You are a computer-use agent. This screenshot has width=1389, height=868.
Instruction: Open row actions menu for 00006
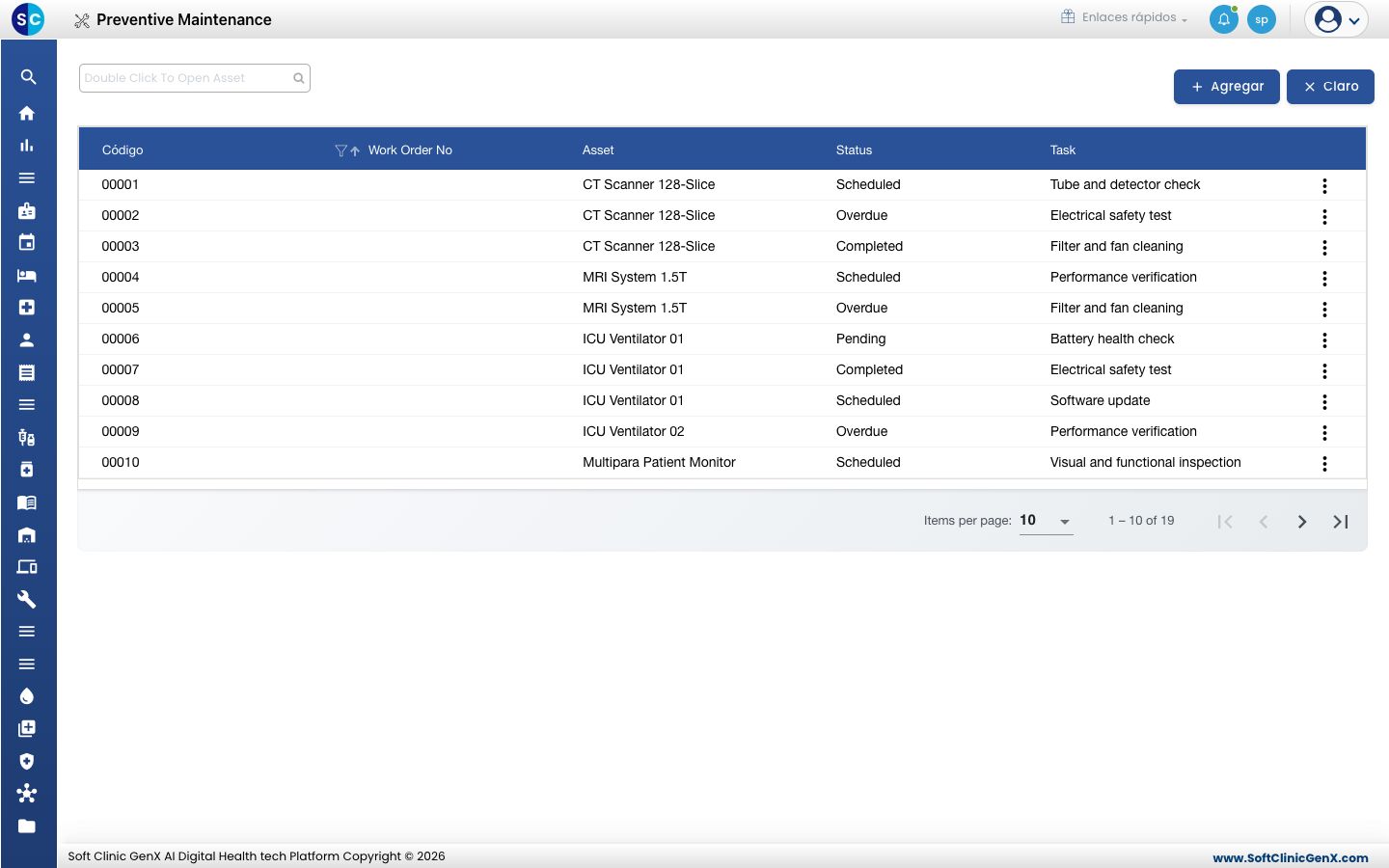pyautogui.click(x=1324, y=339)
